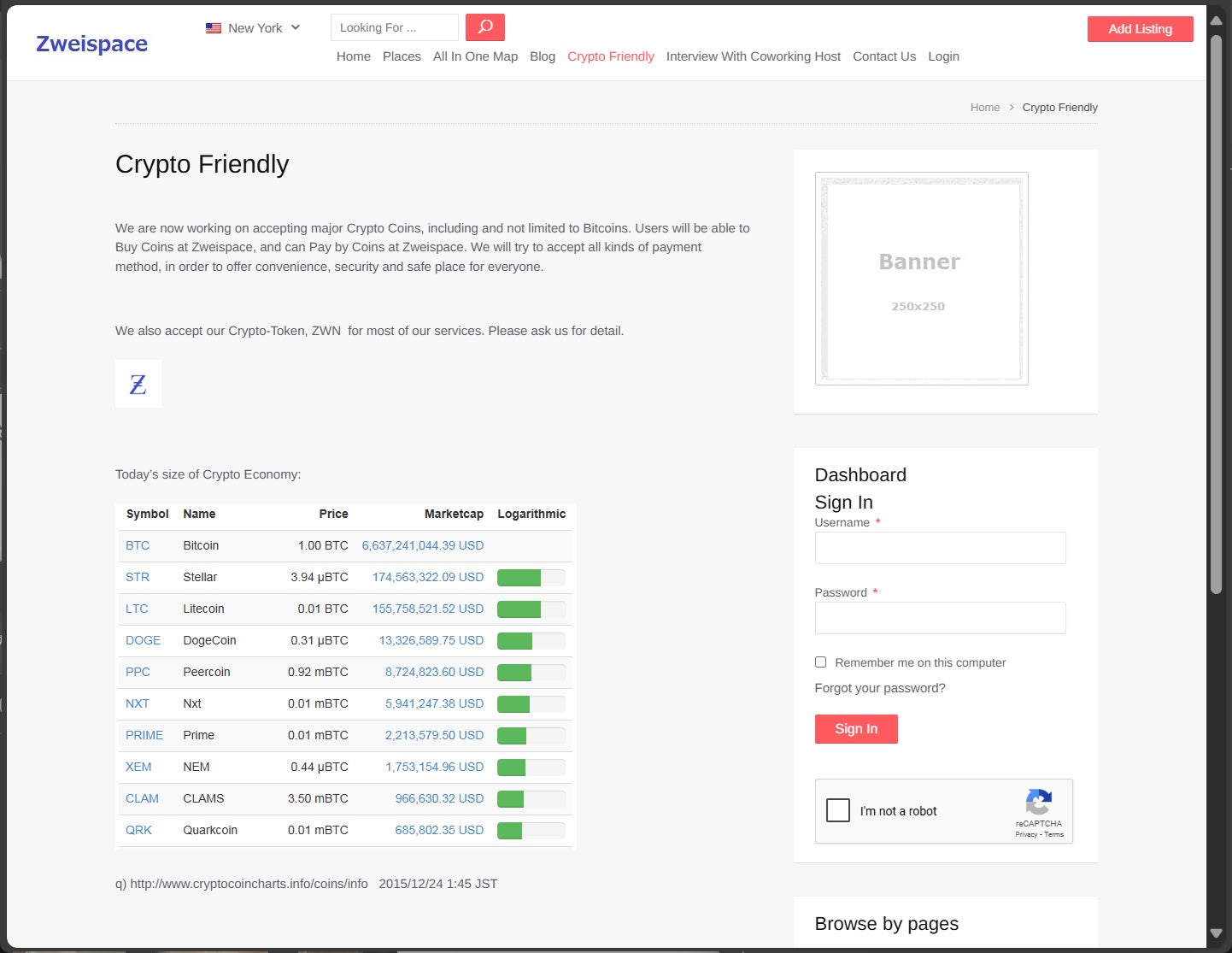1232x953 pixels.
Task: Click the scrollbar up arrow
Action: (x=1216, y=21)
